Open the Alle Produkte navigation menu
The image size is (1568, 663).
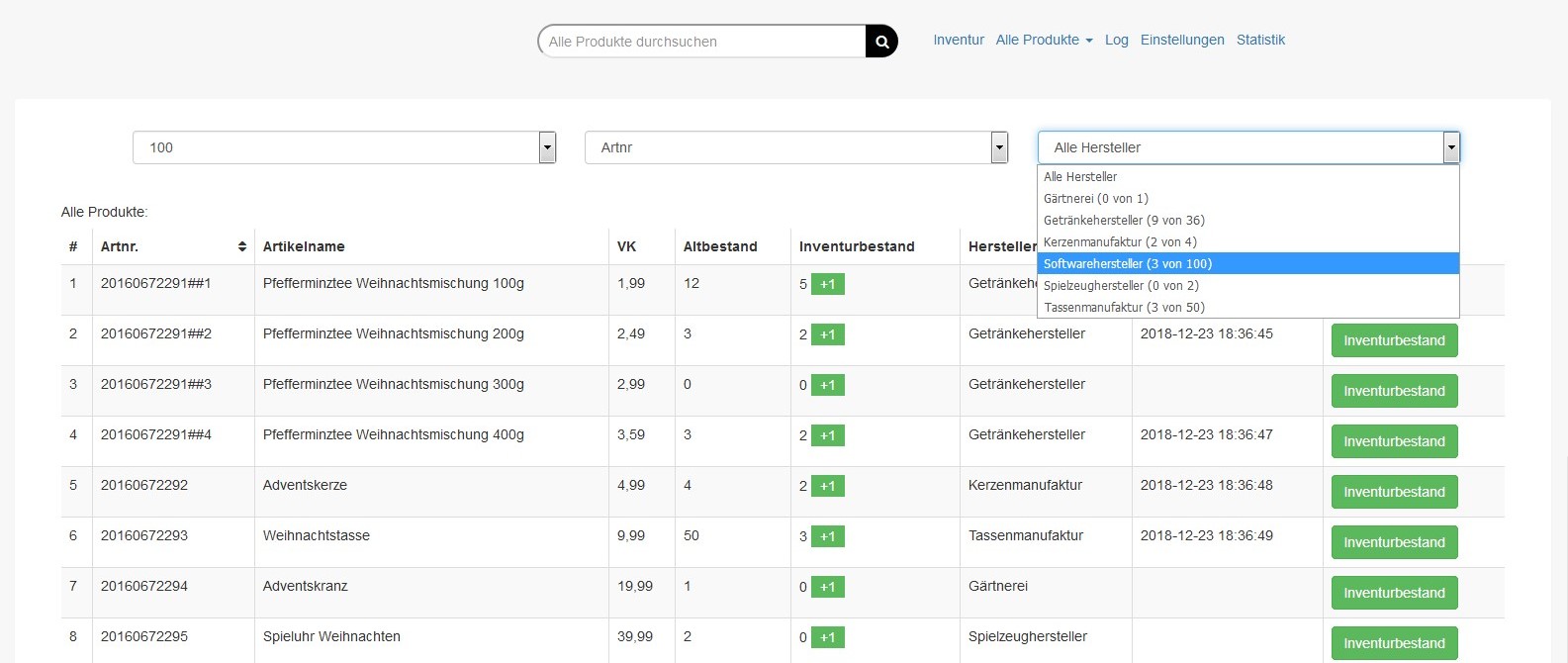[x=1044, y=40]
